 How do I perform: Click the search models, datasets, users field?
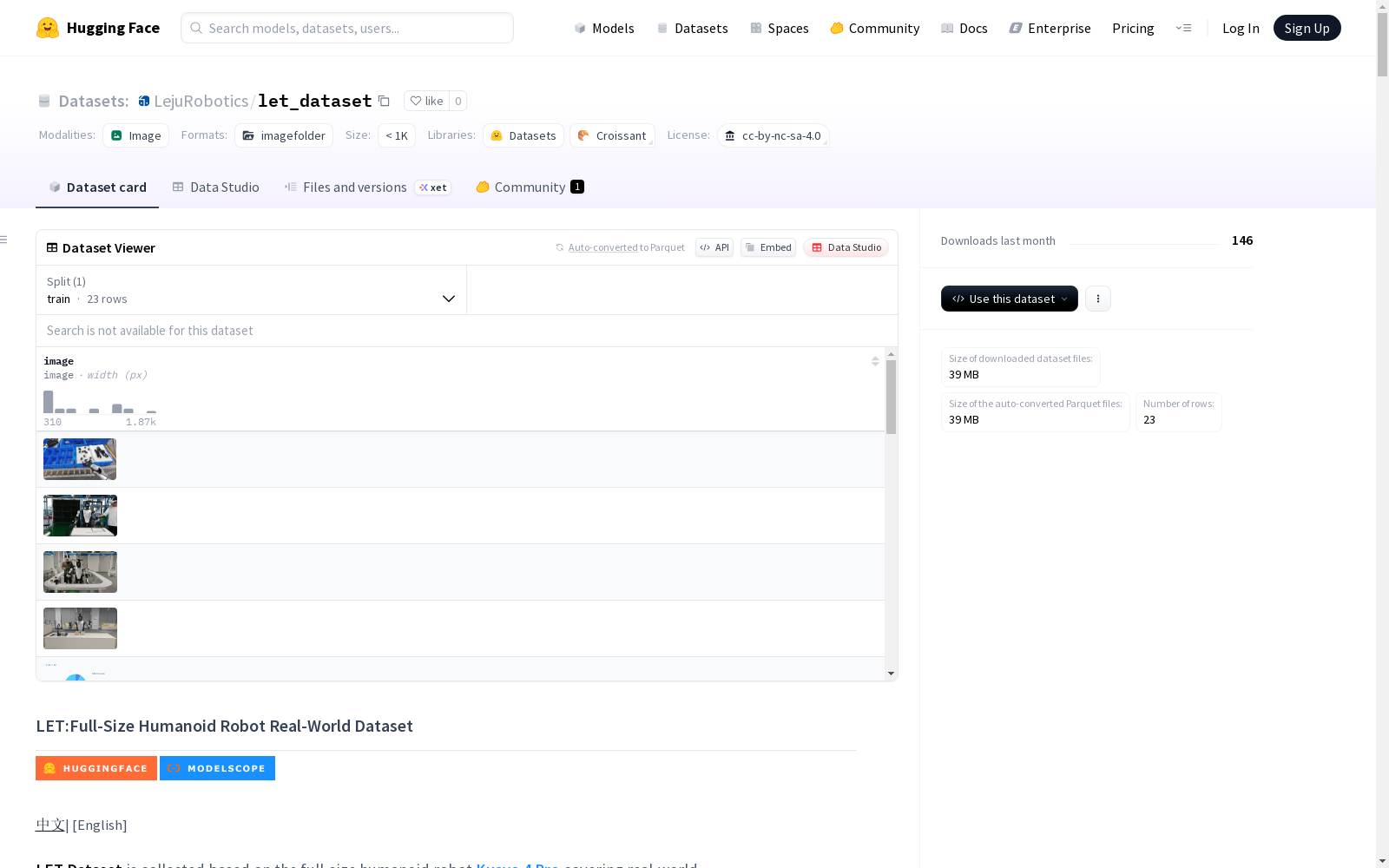(x=347, y=28)
